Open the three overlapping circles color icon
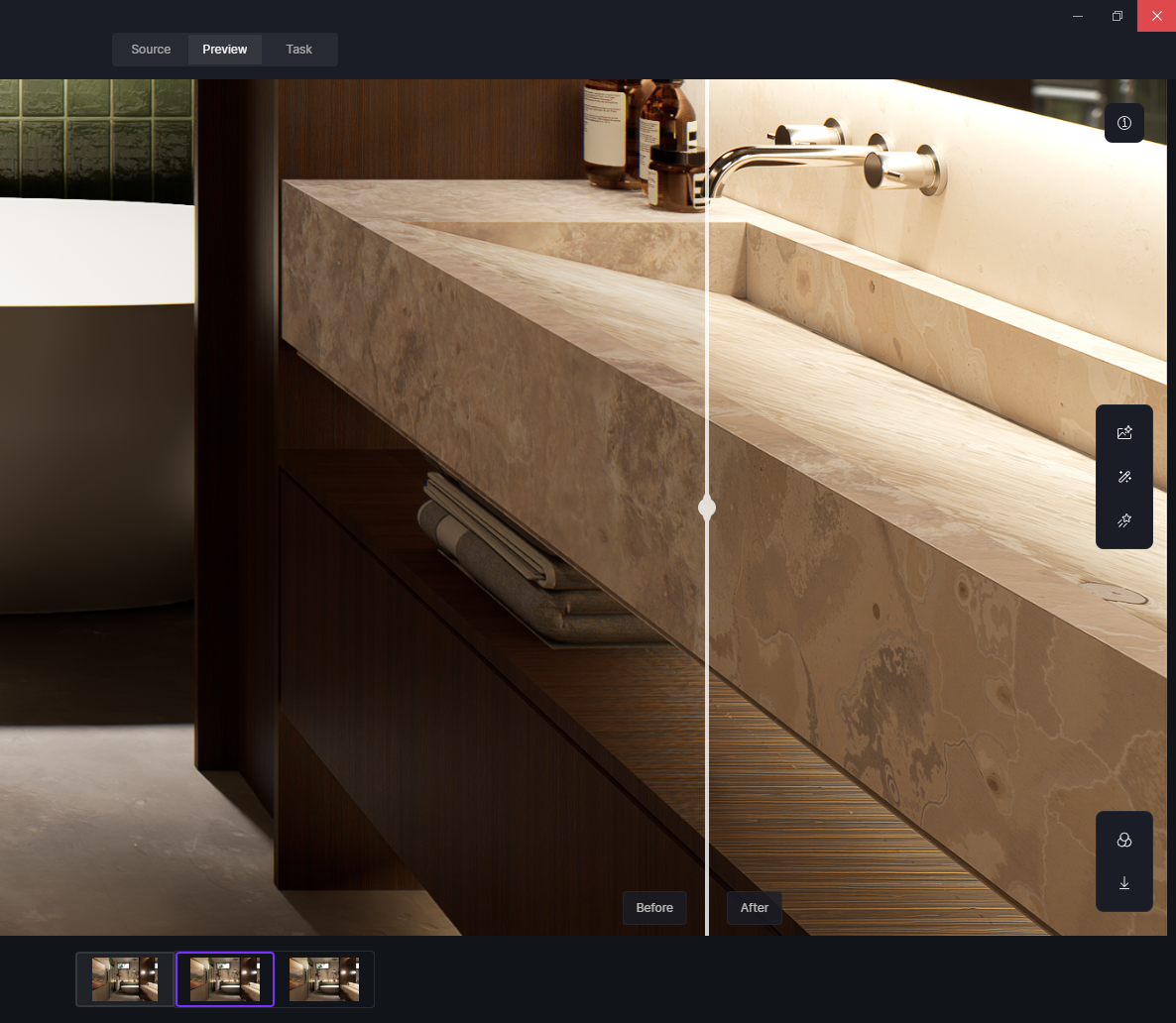 click(x=1124, y=841)
